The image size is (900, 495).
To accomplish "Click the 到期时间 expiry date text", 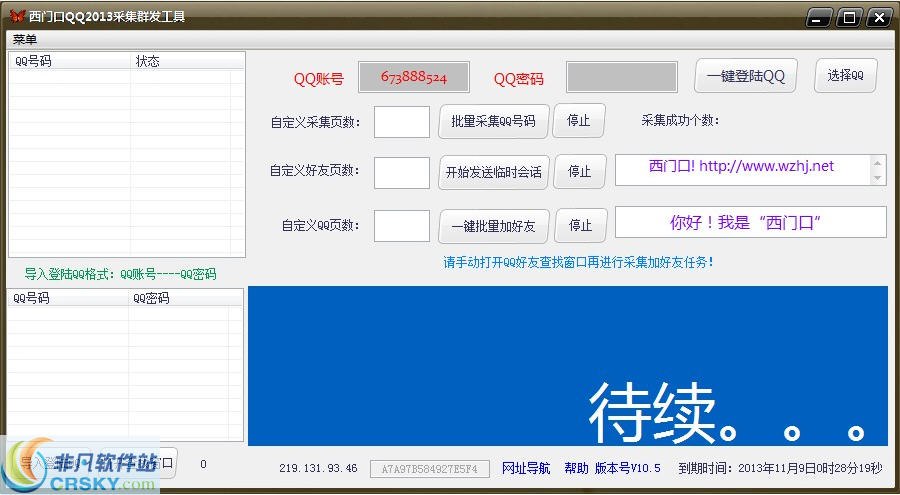I will click(x=780, y=468).
